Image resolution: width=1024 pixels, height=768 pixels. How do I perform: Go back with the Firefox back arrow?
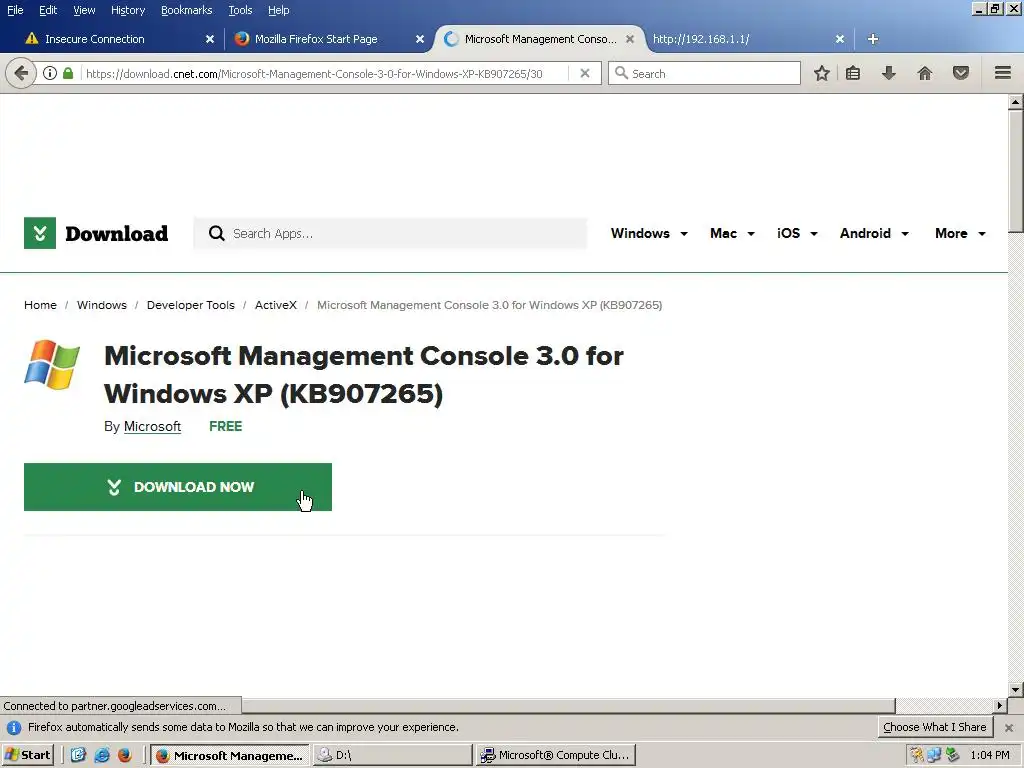[21, 73]
